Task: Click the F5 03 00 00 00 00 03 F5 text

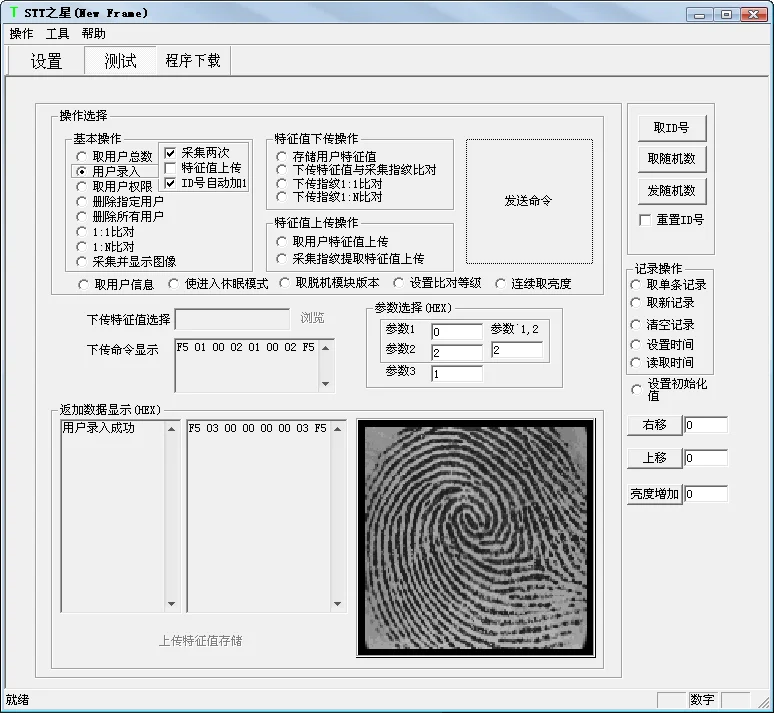Action: pyautogui.click(x=257, y=428)
